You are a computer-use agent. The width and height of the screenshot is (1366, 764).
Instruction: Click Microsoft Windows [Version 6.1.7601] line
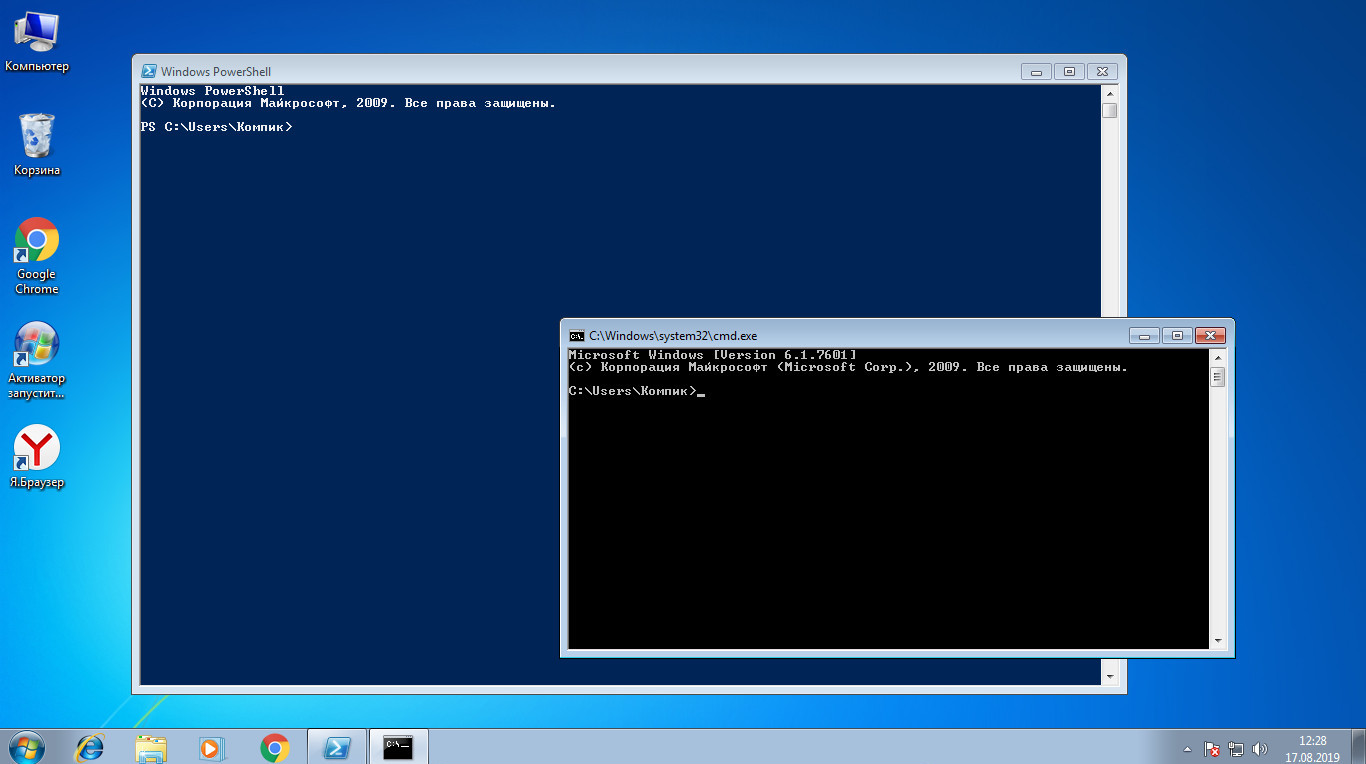[x=712, y=355]
